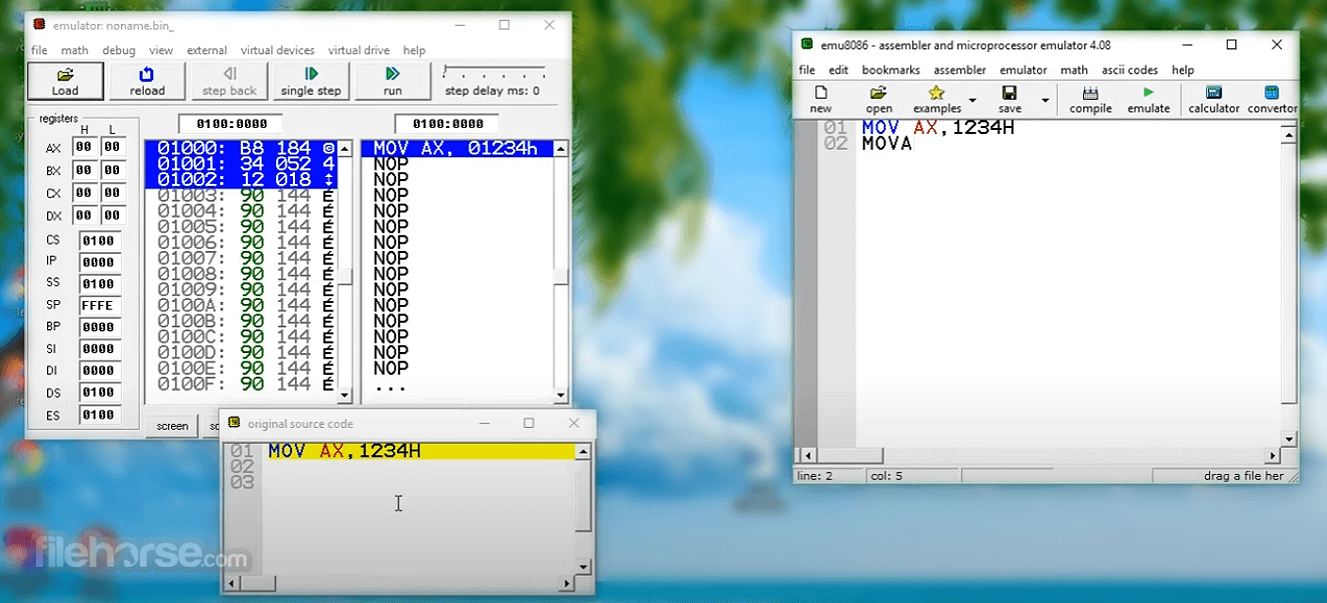Click original source window scroll right arrow

pyautogui.click(x=567, y=583)
